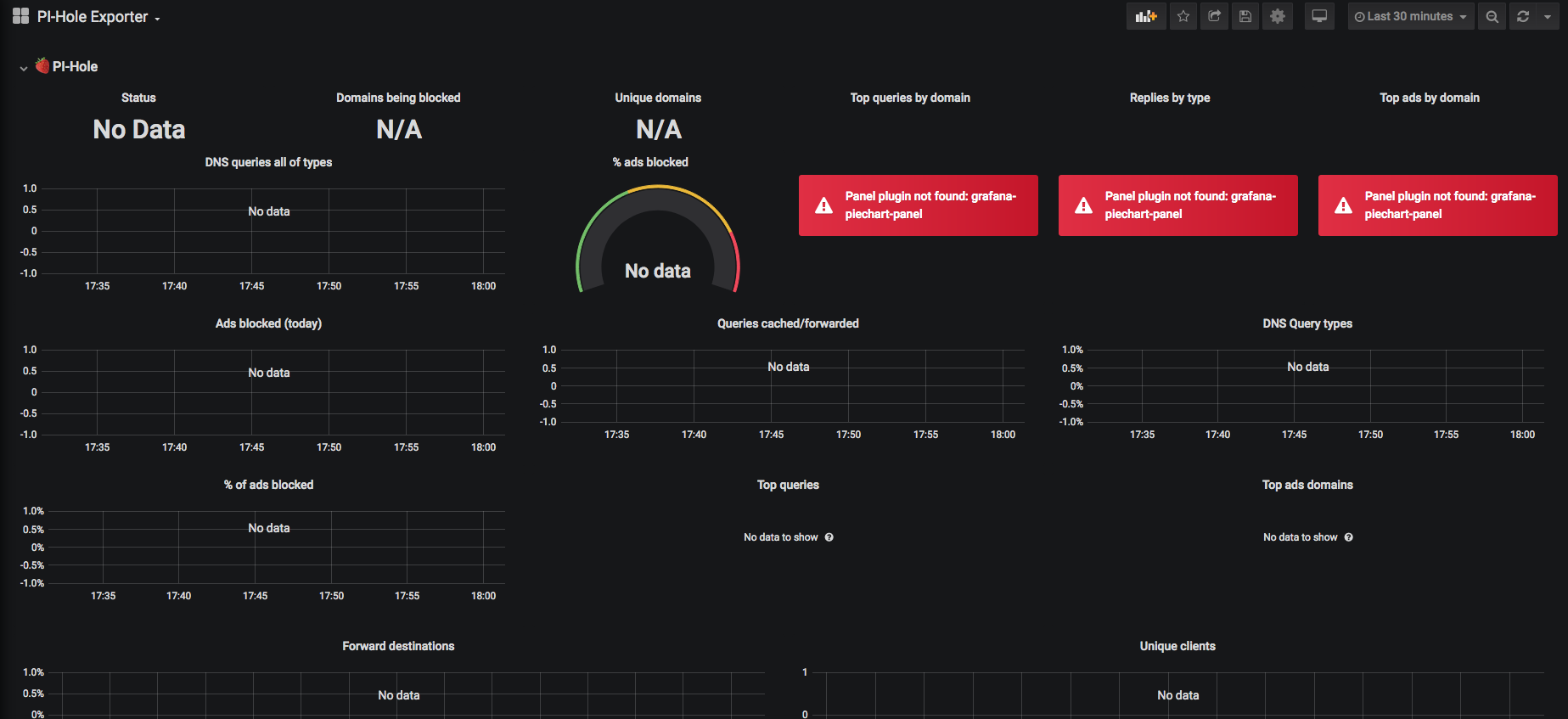Open the Status panel title
Viewport: 1568px width, 719px height.
[138, 98]
